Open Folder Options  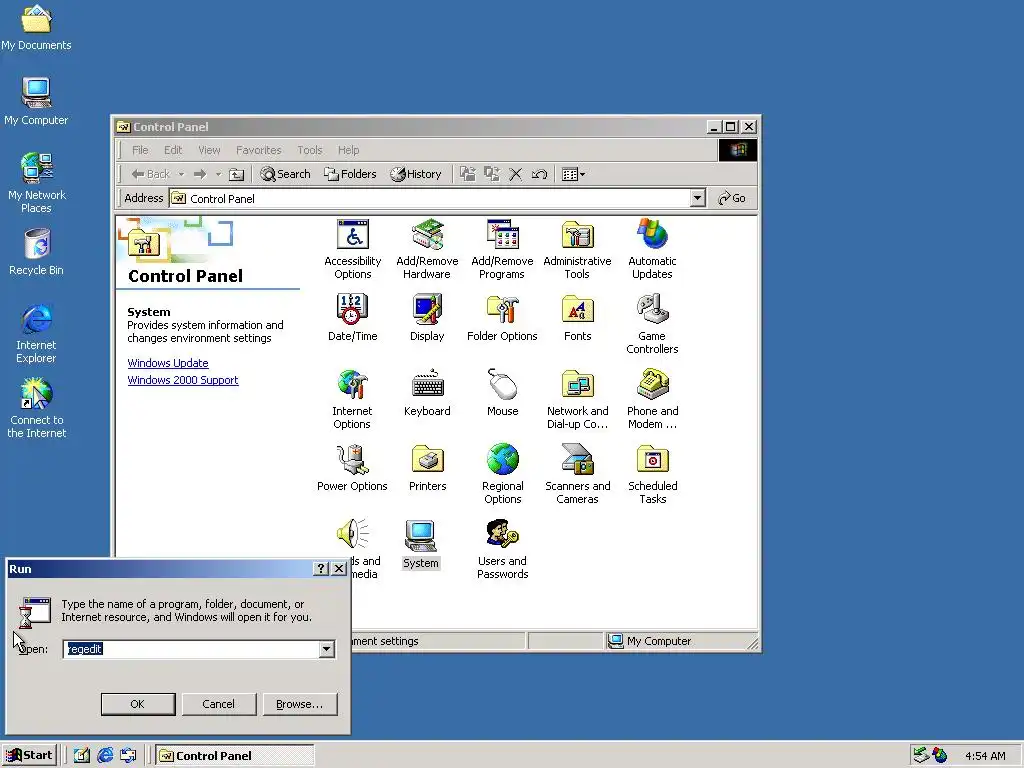tap(502, 318)
